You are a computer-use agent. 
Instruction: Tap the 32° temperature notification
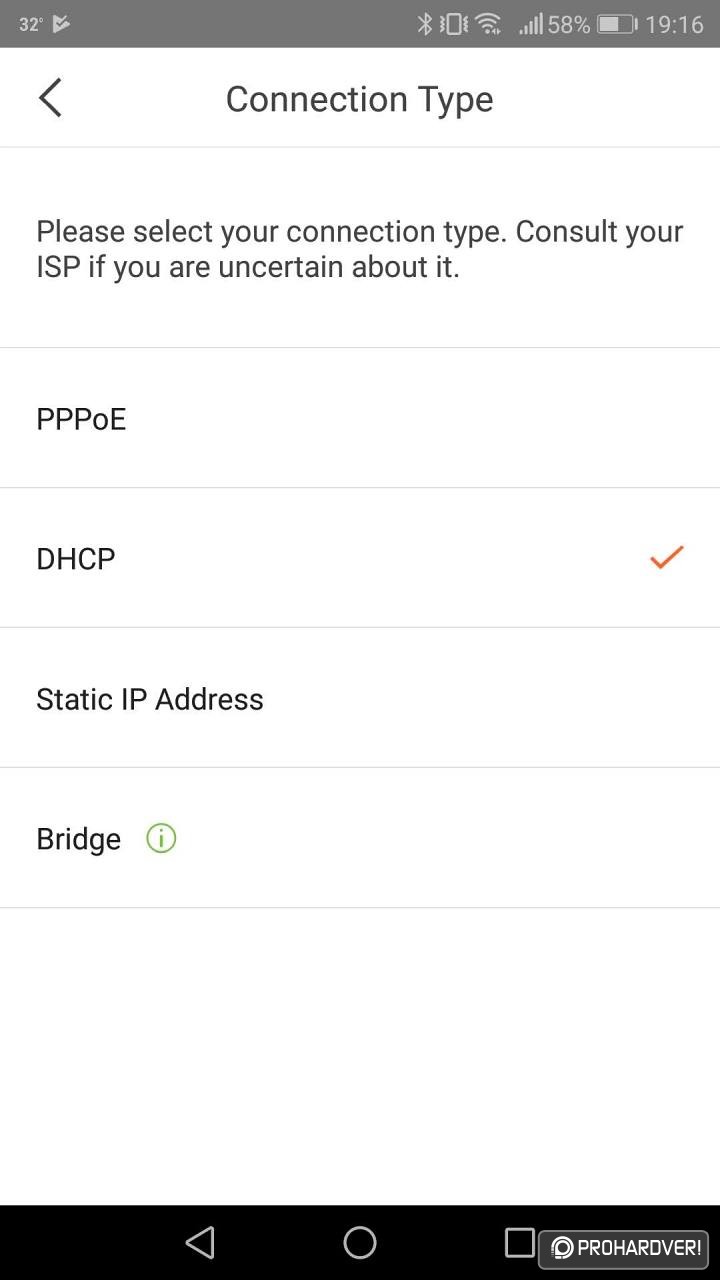(x=31, y=24)
